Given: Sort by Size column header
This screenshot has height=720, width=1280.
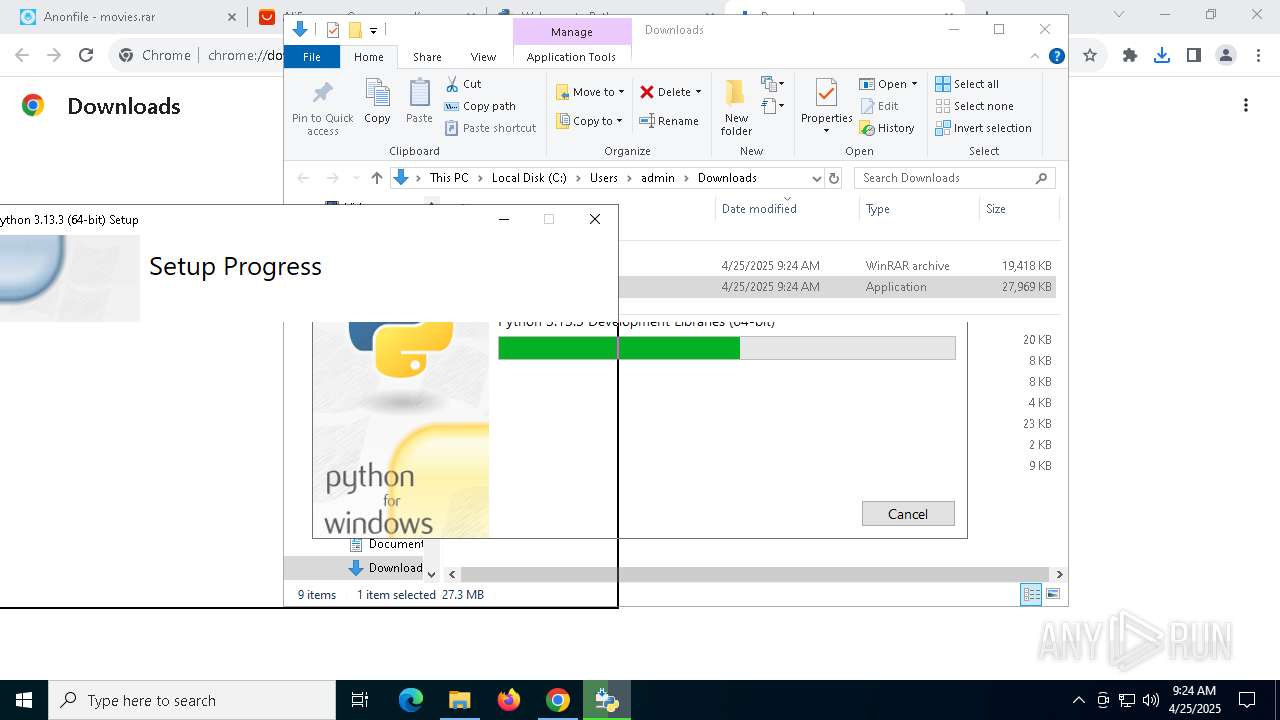Looking at the screenshot, I should tap(996, 209).
